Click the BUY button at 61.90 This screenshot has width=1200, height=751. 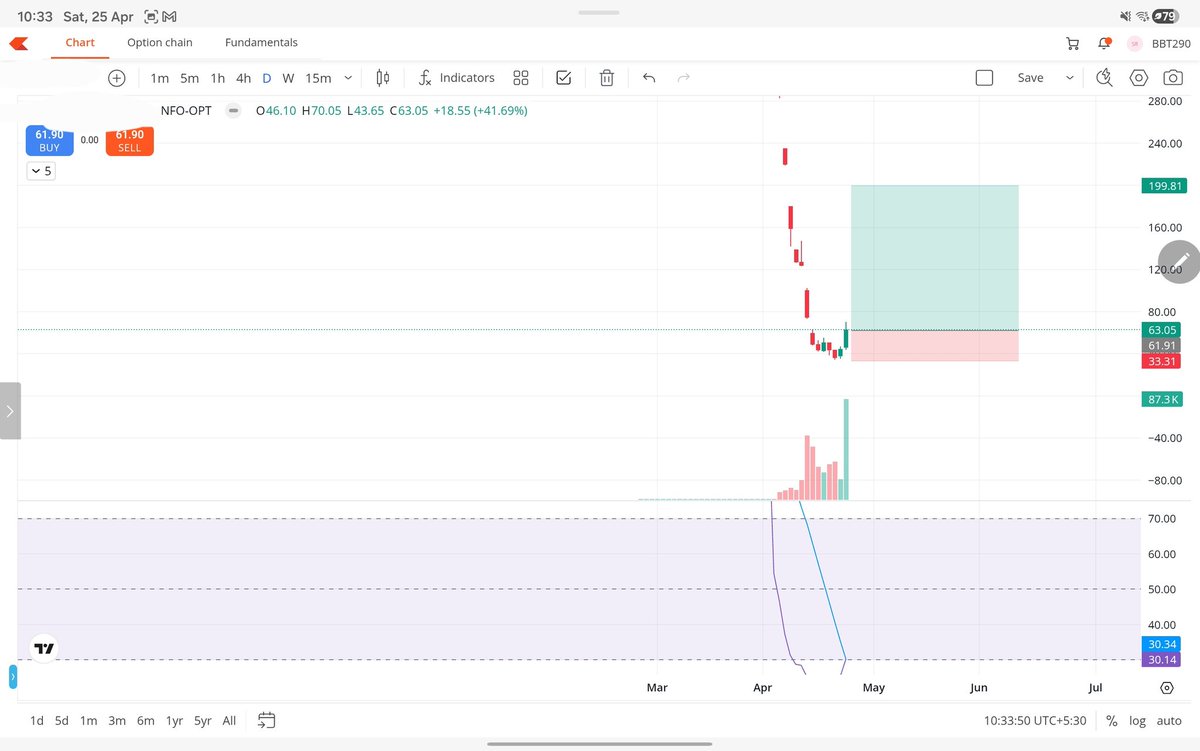49,141
